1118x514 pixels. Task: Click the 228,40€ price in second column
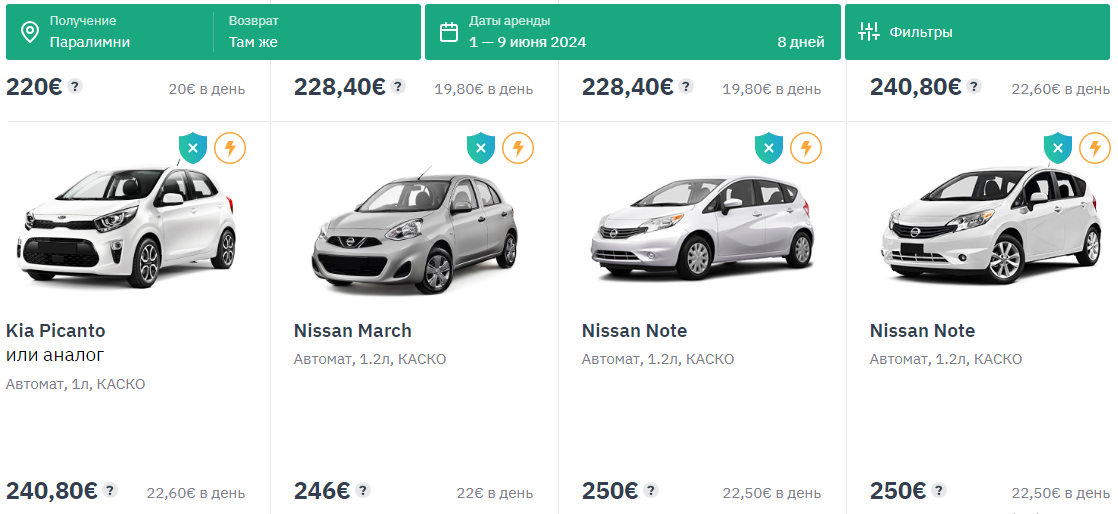point(340,87)
